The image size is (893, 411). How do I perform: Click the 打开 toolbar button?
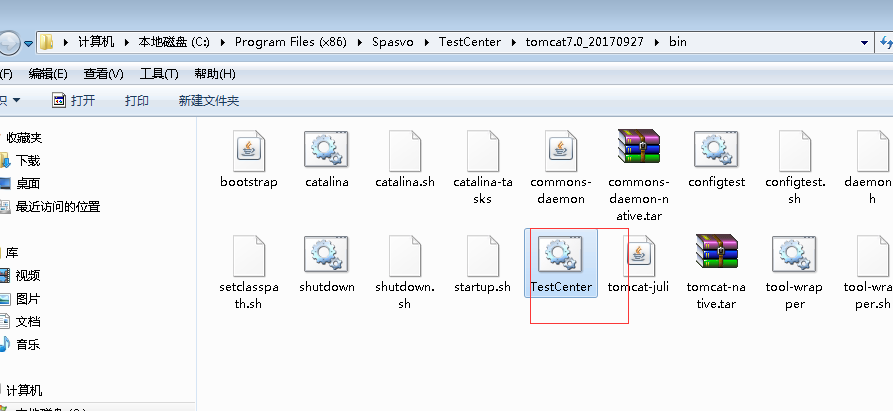pyautogui.click(x=73, y=101)
